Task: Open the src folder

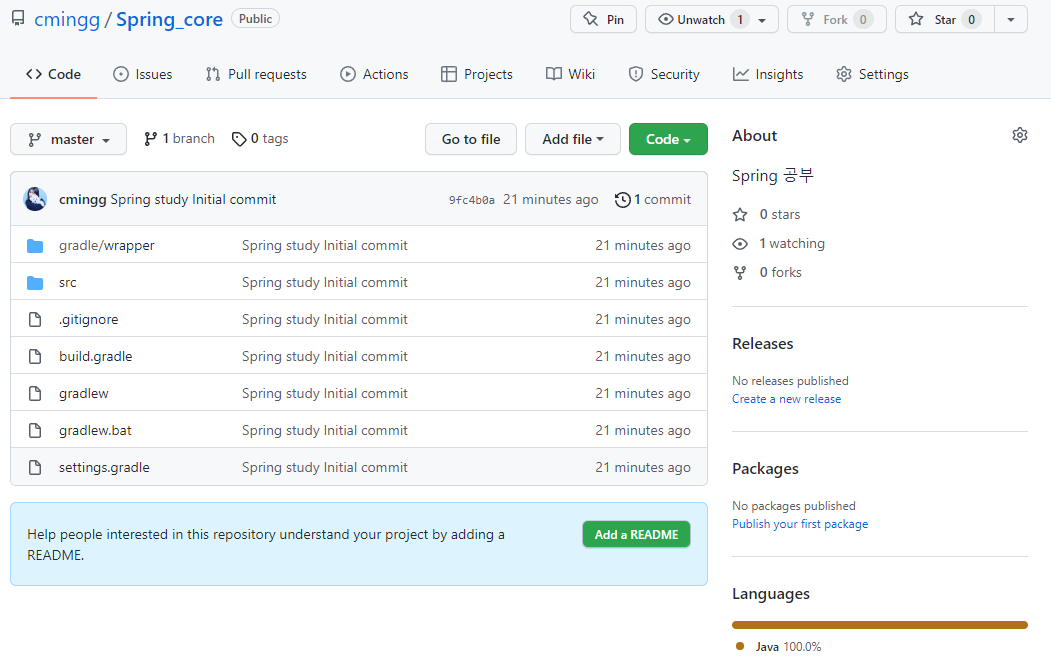Action: pos(68,283)
